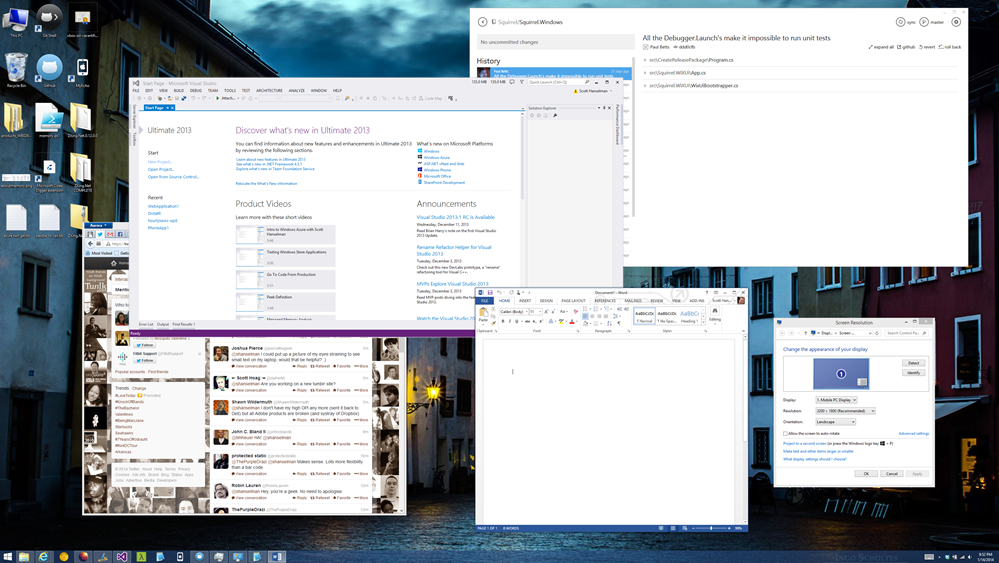Select Center alignment in Word Paragraph group

click(592, 317)
